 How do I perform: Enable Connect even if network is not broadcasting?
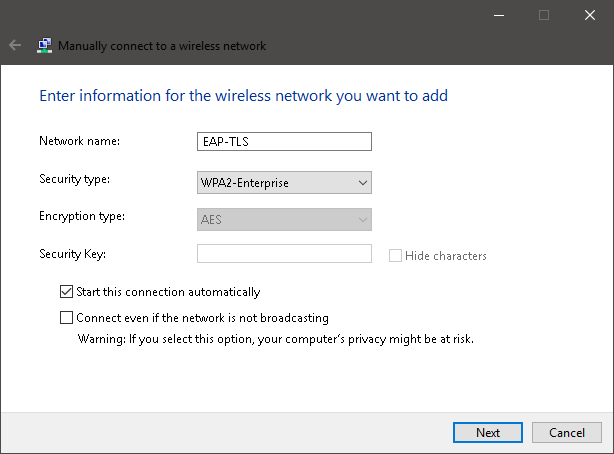(67, 318)
